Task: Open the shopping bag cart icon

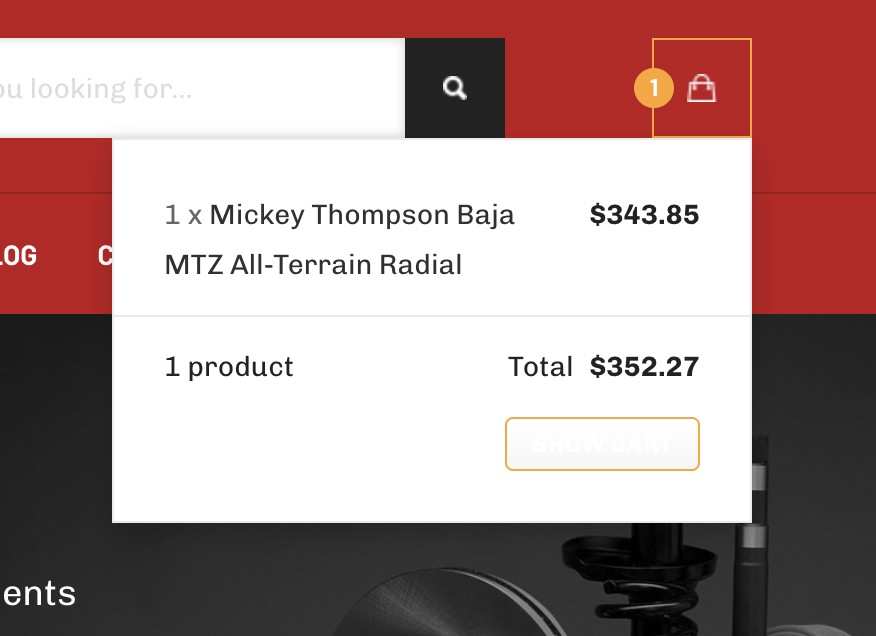Action: click(702, 89)
